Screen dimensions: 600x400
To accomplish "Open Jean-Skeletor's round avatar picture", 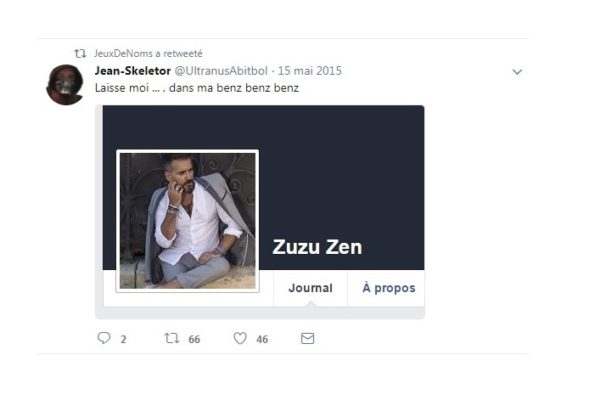I will click(65, 85).
